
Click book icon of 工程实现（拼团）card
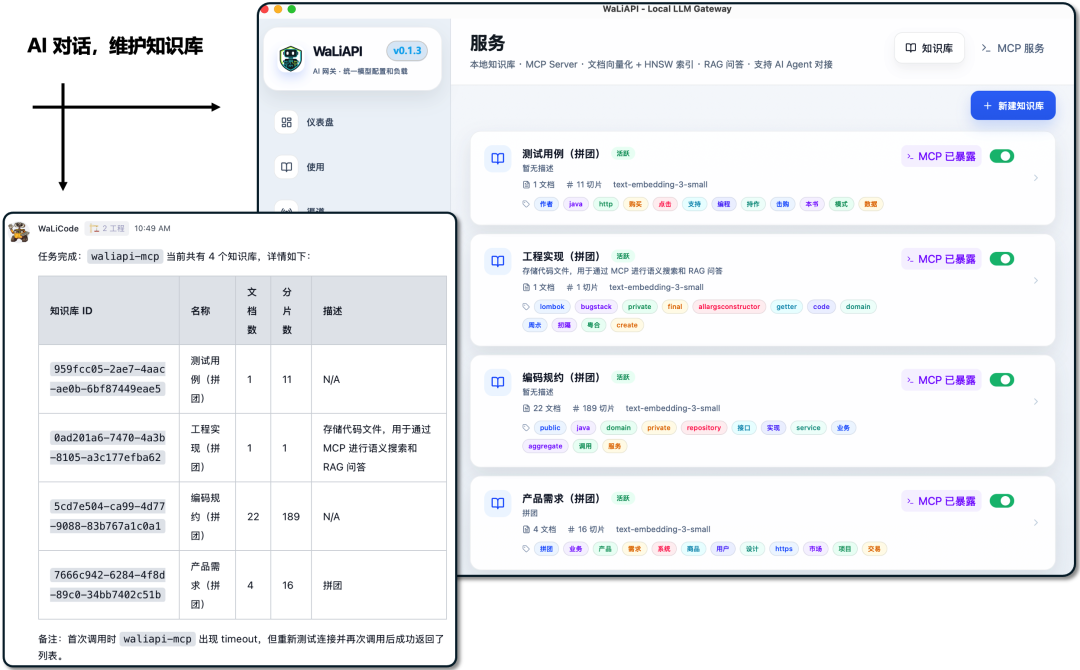(497, 261)
